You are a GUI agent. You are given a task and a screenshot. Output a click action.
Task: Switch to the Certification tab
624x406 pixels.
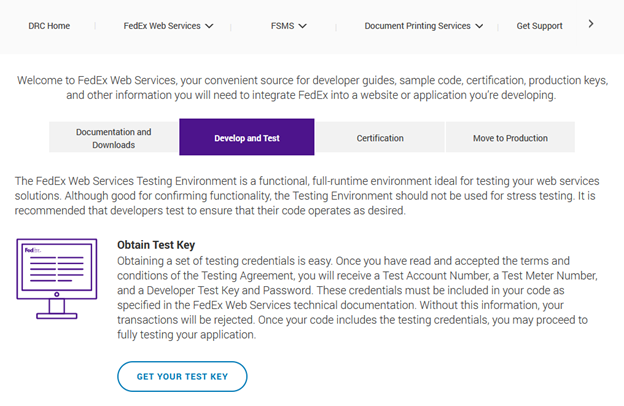click(x=380, y=138)
